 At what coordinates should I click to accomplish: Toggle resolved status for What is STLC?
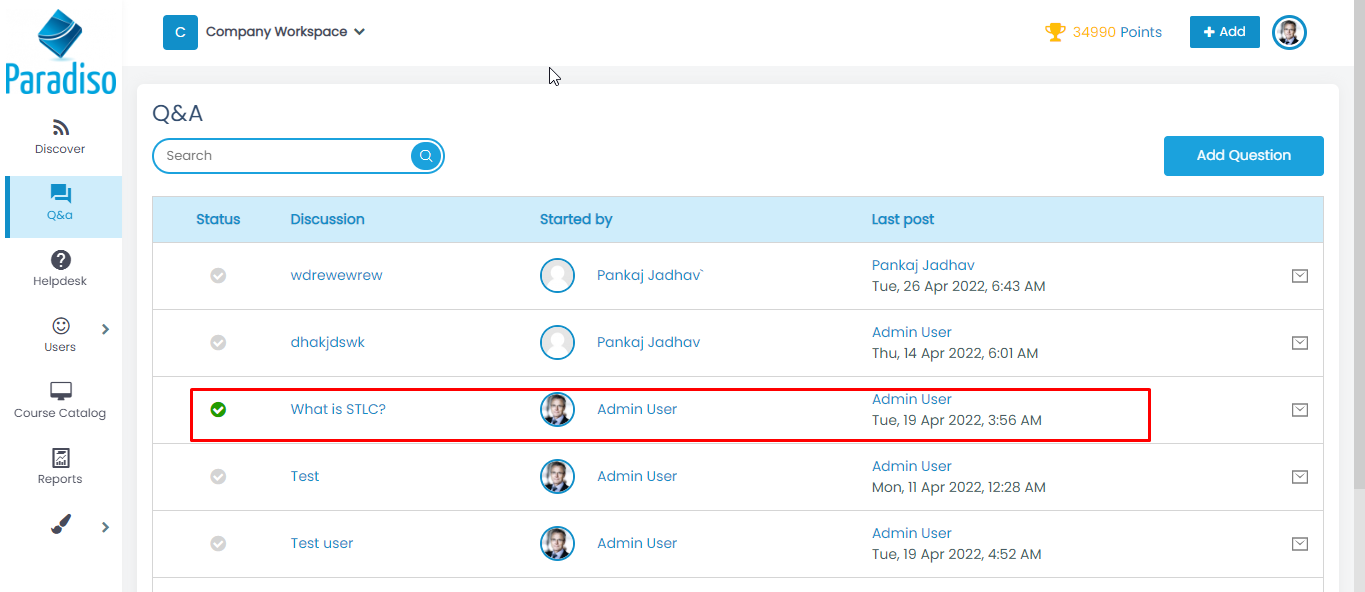pos(218,409)
